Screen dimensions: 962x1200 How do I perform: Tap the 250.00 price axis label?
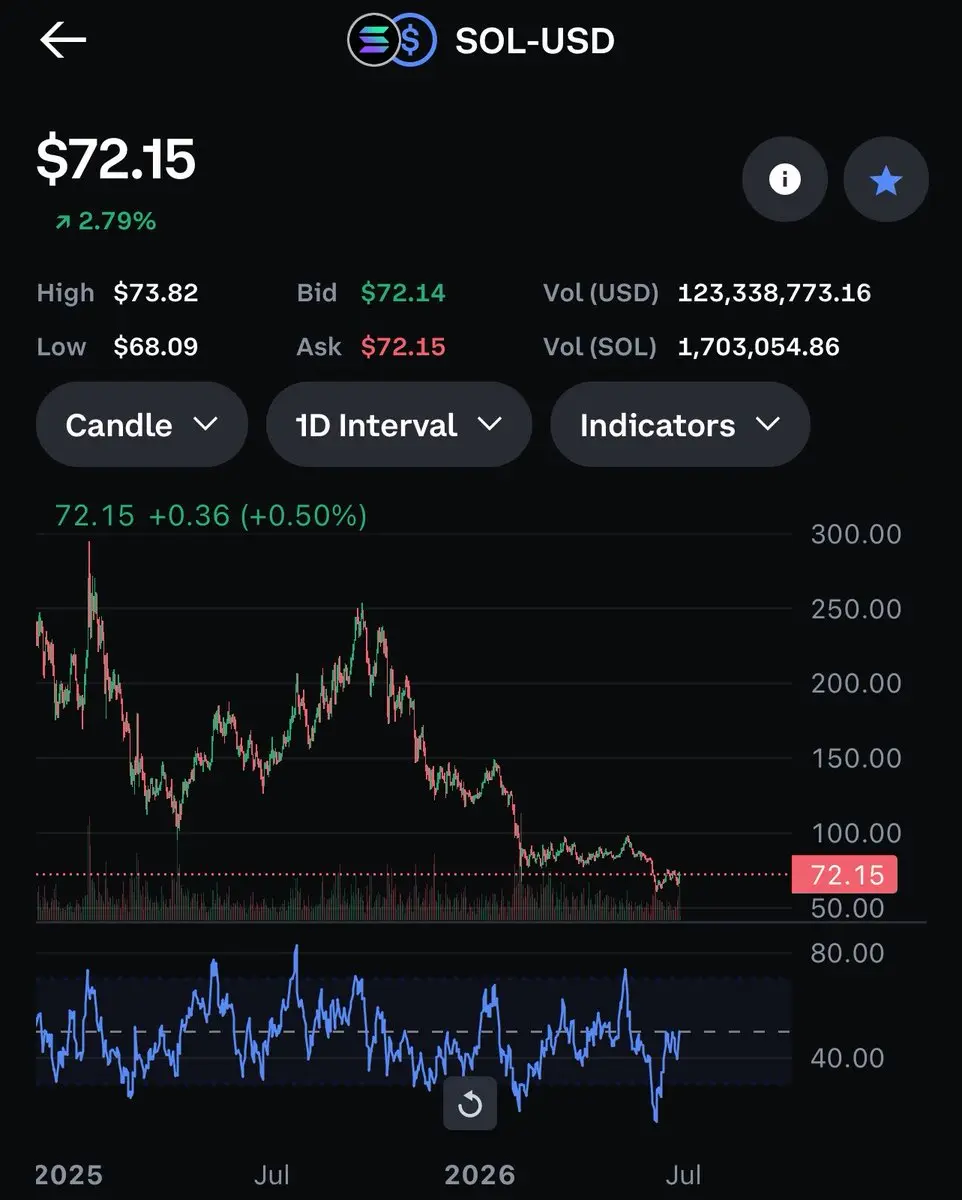tap(856, 609)
